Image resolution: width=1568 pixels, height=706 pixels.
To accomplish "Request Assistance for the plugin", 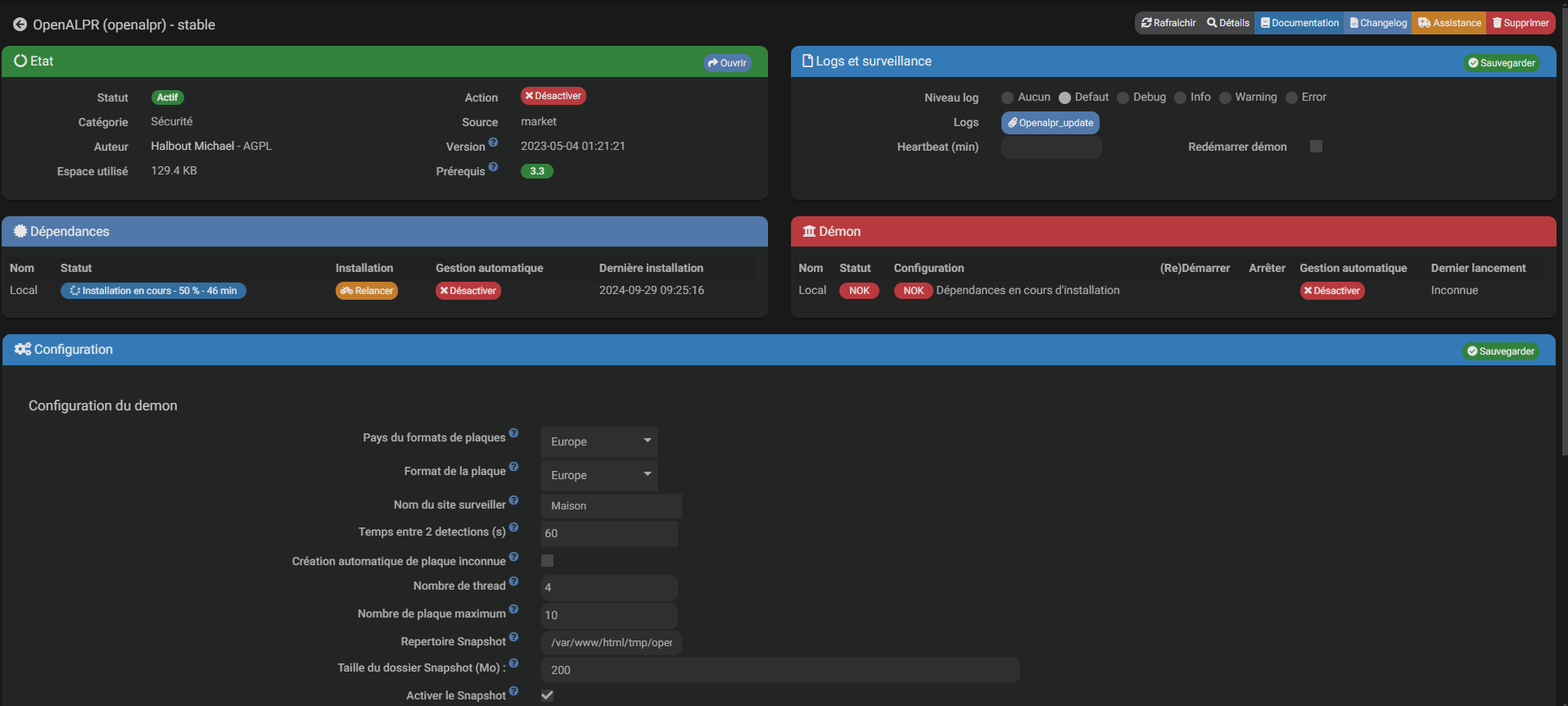I will 1449,23.
